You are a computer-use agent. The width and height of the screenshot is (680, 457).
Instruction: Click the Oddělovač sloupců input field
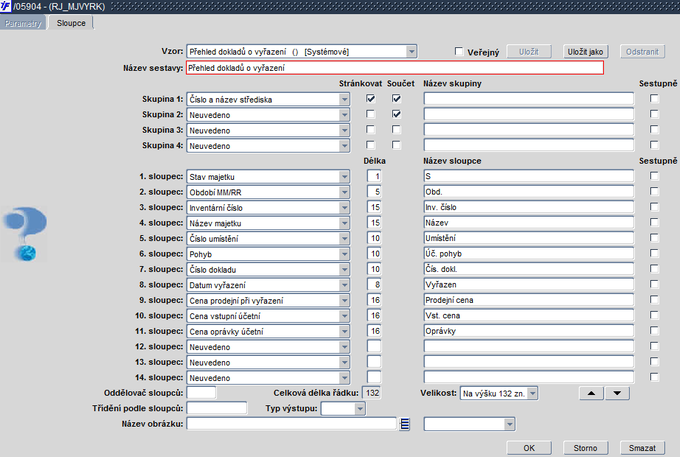201,393
